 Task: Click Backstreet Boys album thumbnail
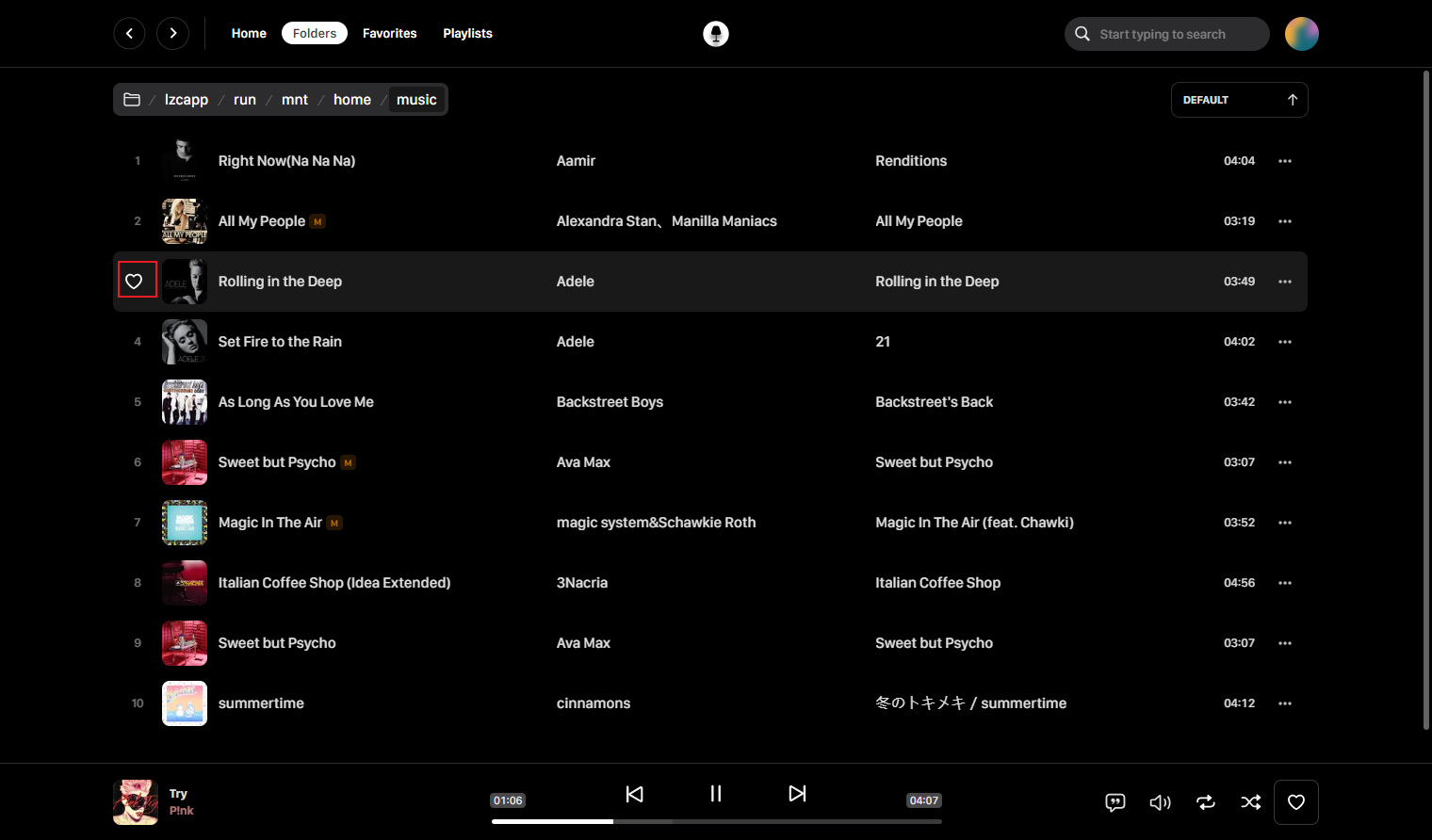pyautogui.click(x=185, y=402)
